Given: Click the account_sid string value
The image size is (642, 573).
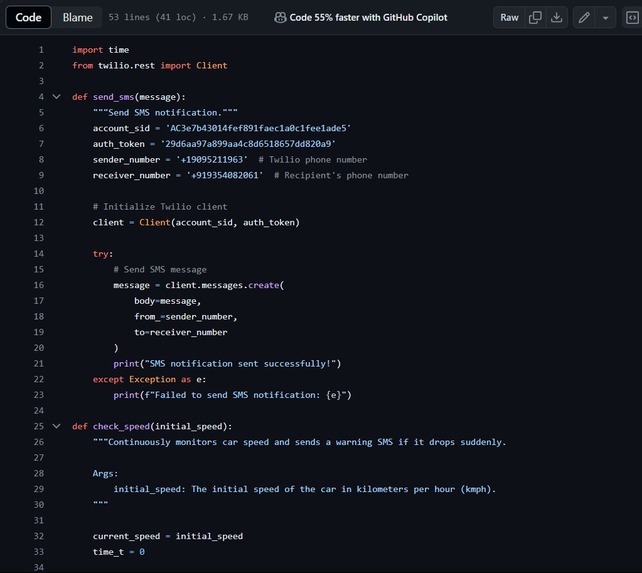Looking at the screenshot, I should click(258, 128).
